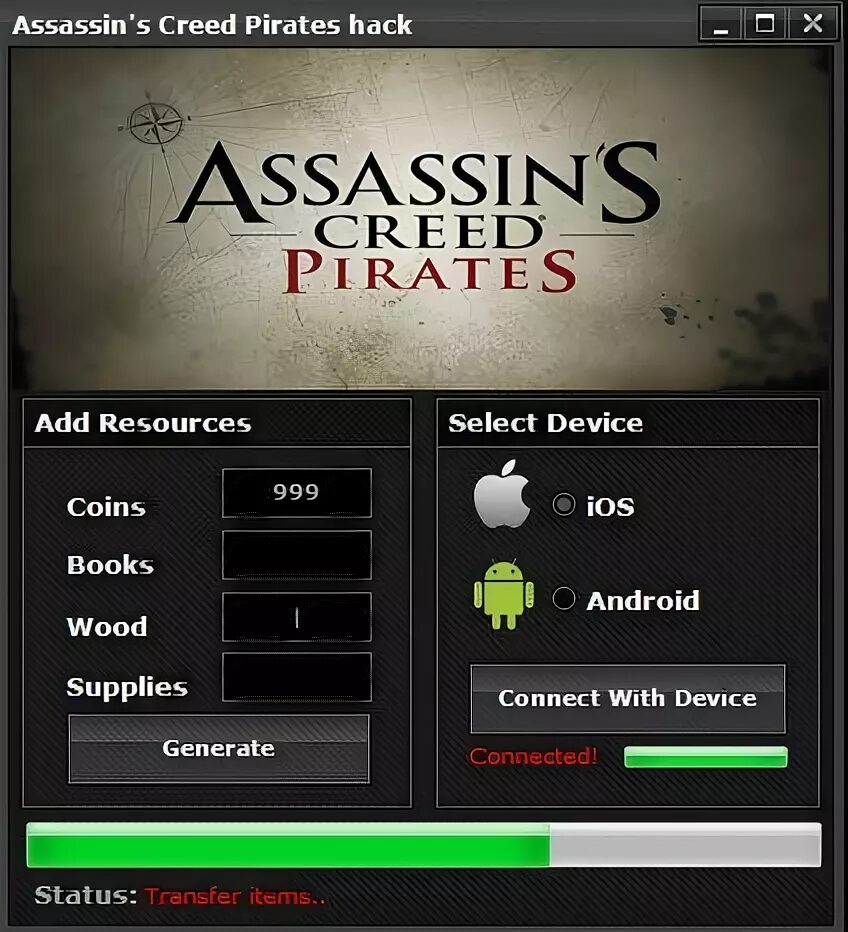Focus the Books input field
Image resolution: width=848 pixels, height=932 pixels.
297,555
